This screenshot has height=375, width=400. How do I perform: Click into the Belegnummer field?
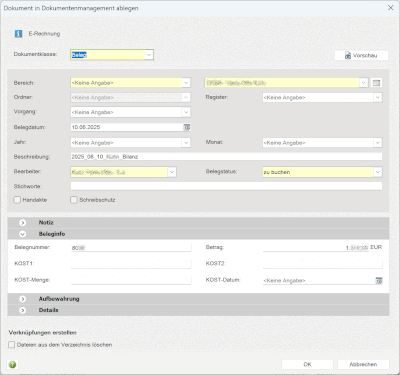(x=131, y=247)
